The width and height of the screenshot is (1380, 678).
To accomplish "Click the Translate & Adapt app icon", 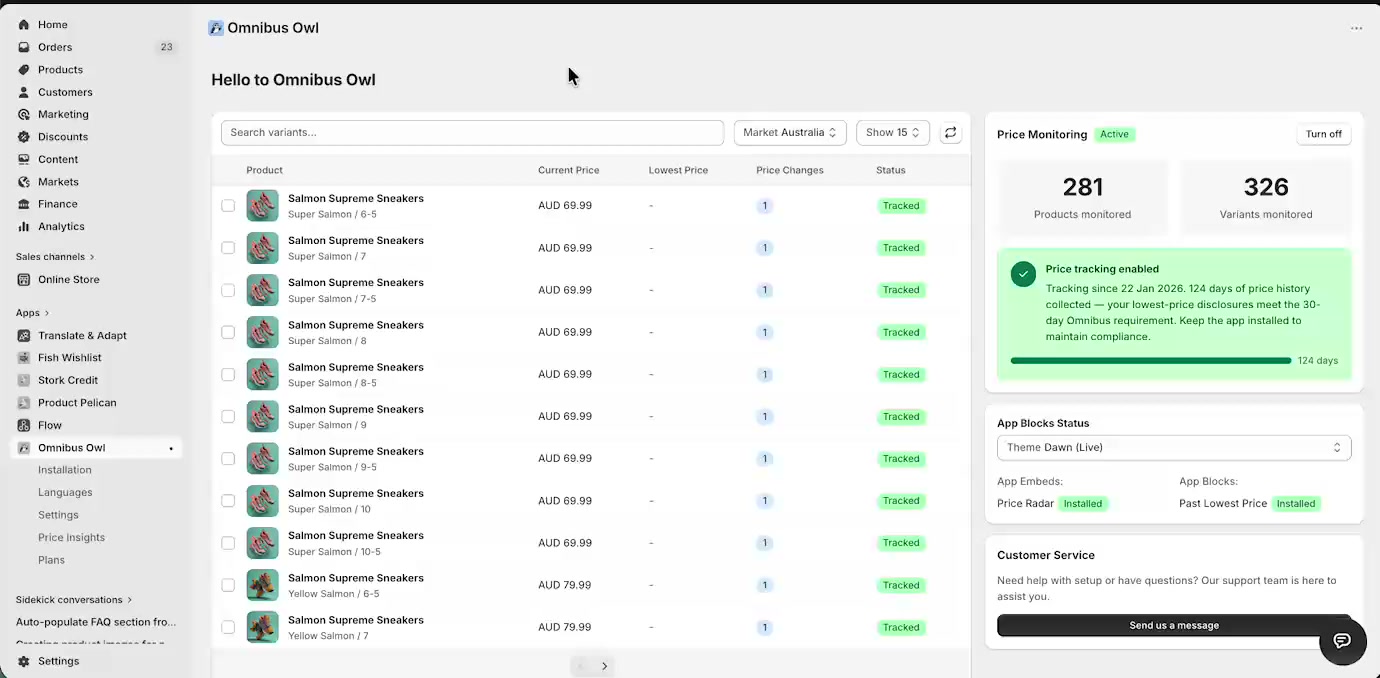I will pos(24,336).
